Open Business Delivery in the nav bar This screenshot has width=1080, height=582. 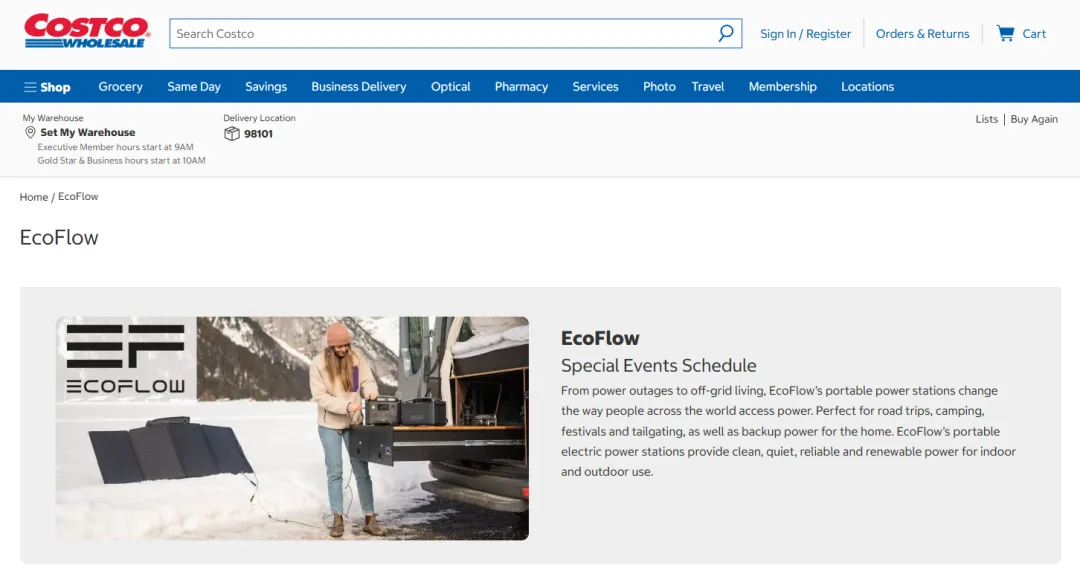[x=359, y=87]
